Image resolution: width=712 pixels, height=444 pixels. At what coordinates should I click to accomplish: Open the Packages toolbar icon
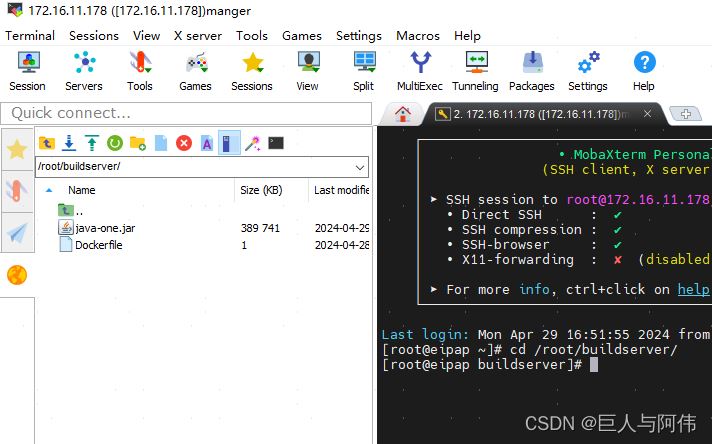(x=532, y=71)
